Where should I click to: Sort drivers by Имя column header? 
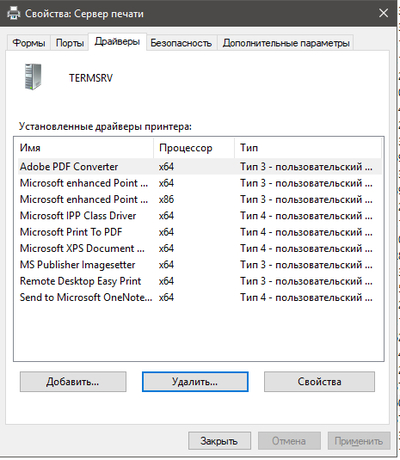click(x=84, y=148)
